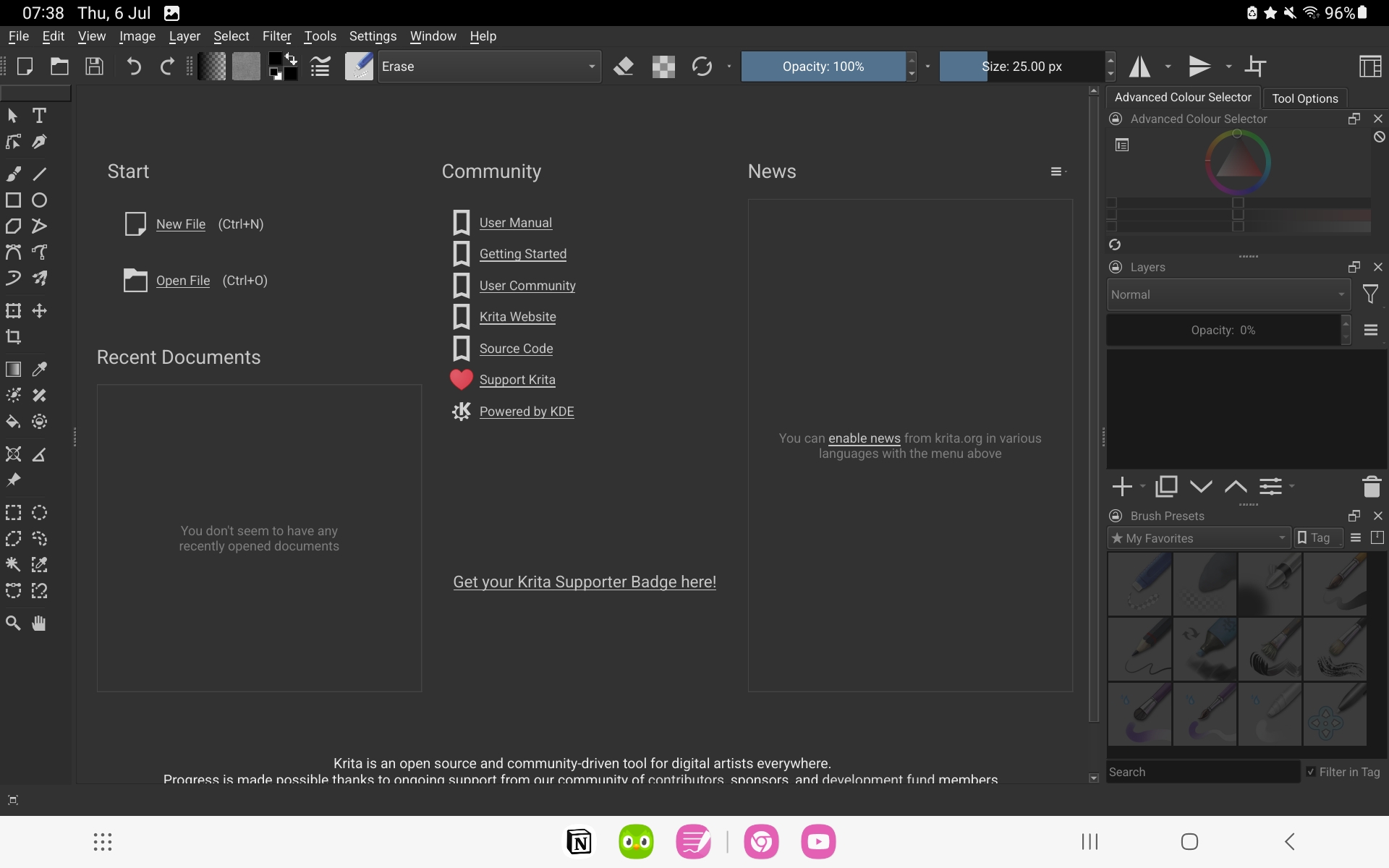The height and width of the screenshot is (868, 1389).
Task: Select the Freehand Brush tool
Action: 13,174
